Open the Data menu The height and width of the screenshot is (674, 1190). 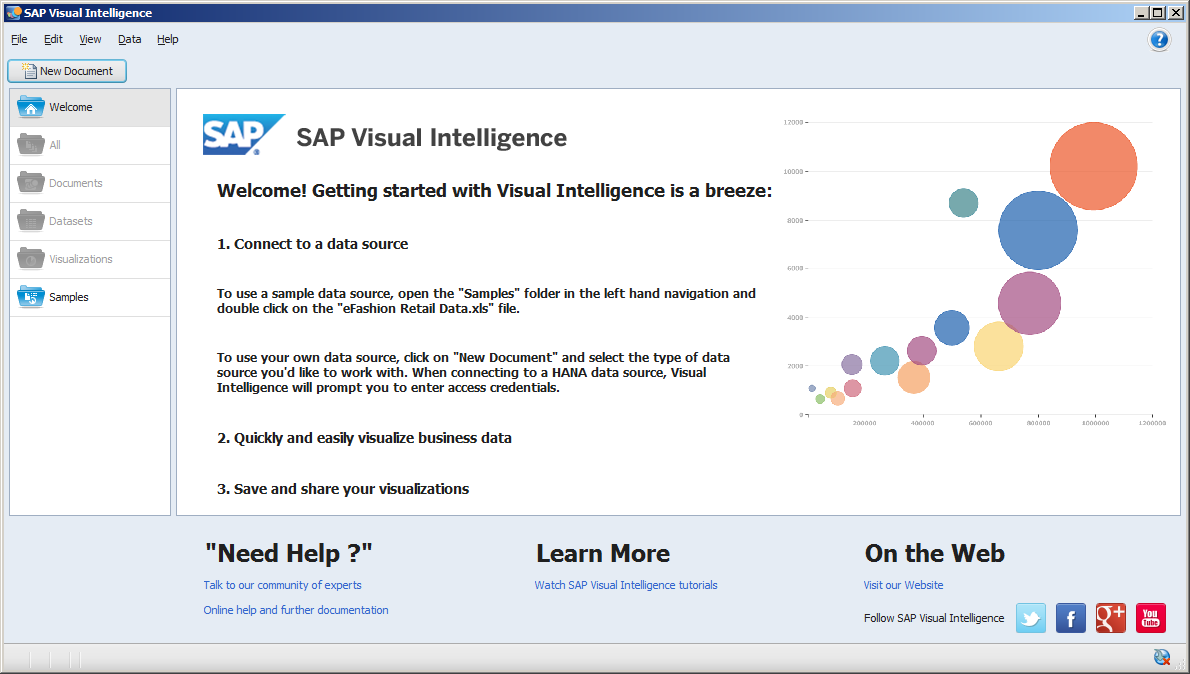(129, 39)
